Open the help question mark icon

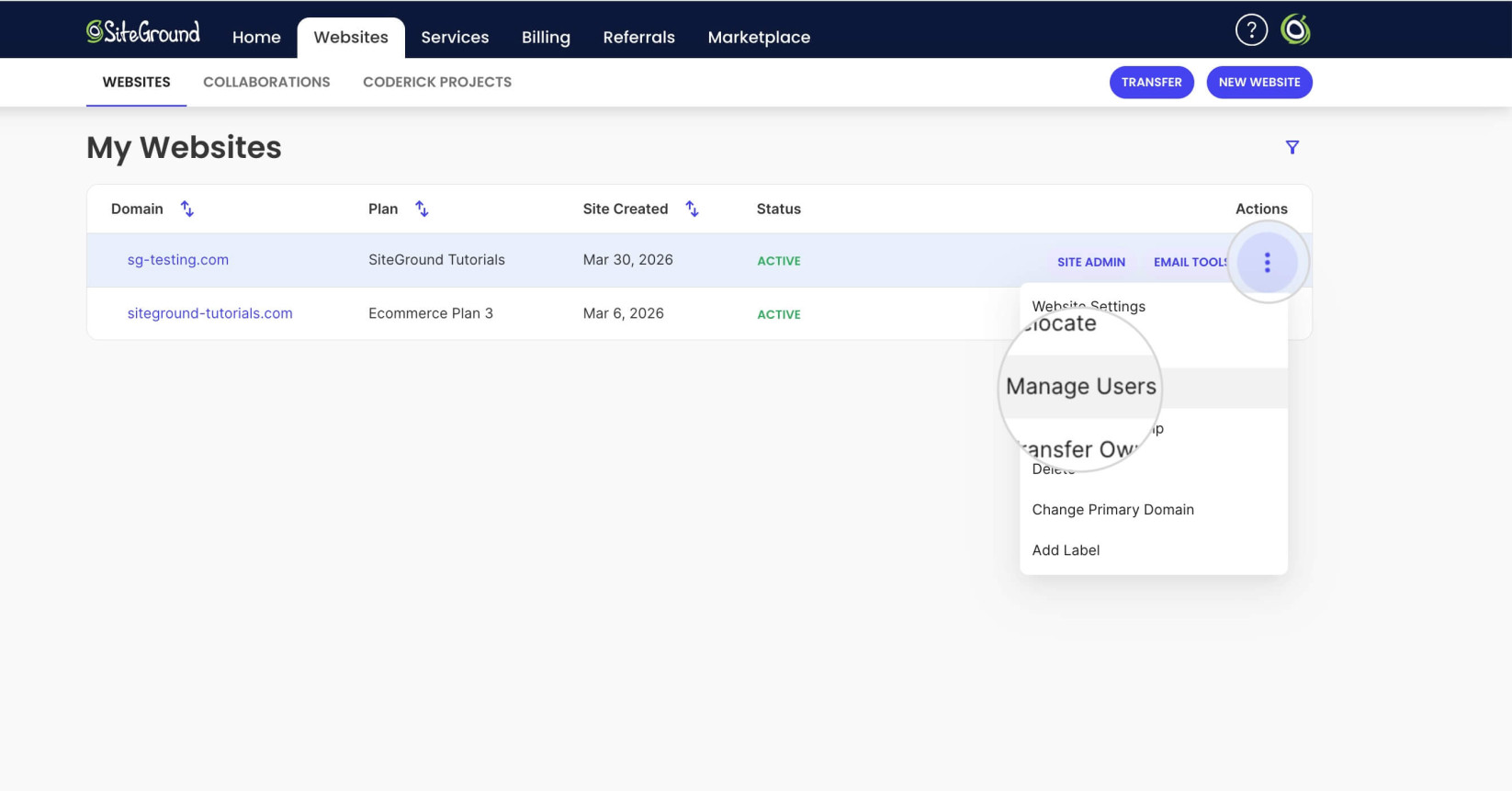(1251, 30)
